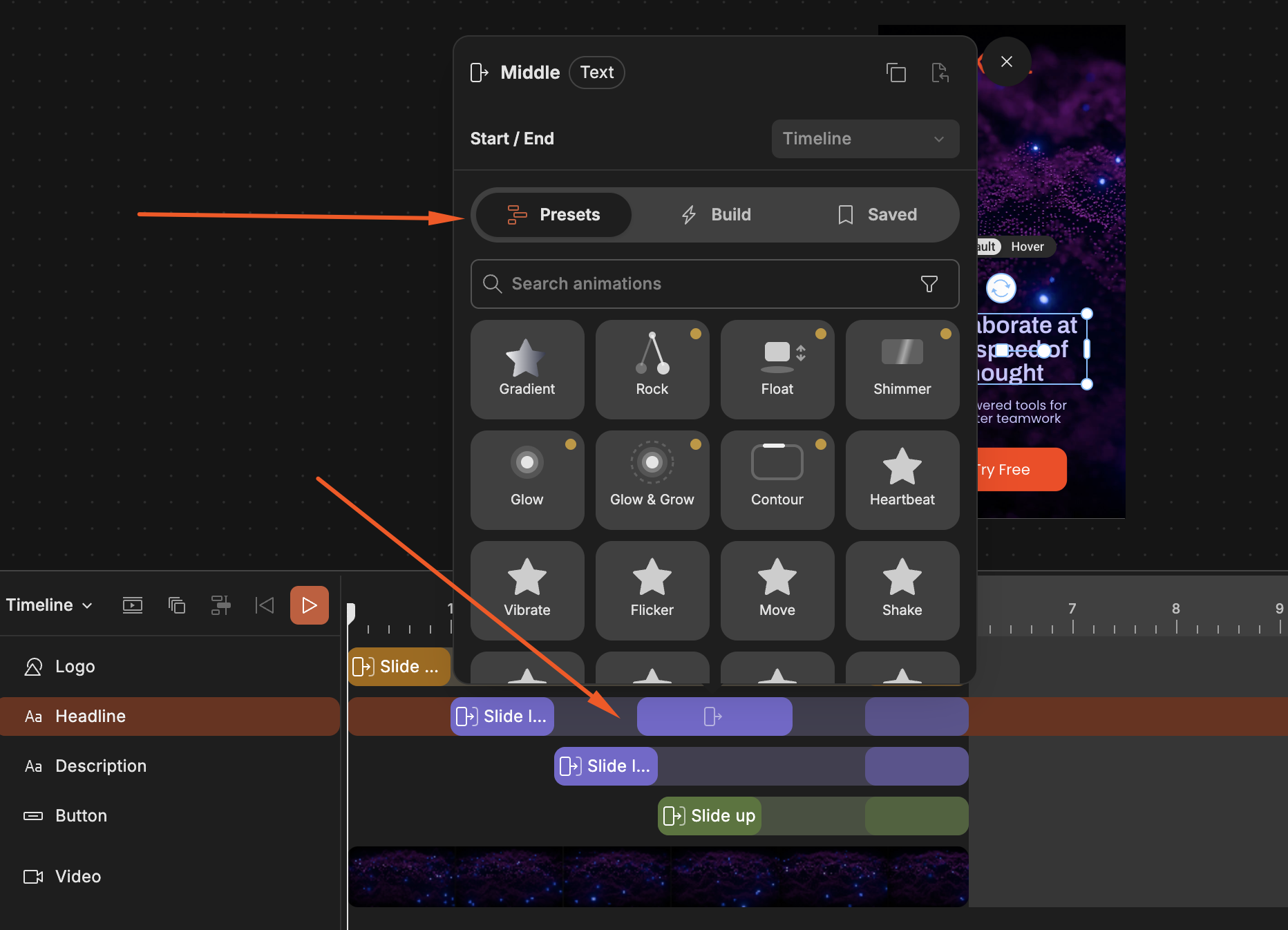Close the animation panel with X button
This screenshot has width=1288, height=930.
(1007, 61)
